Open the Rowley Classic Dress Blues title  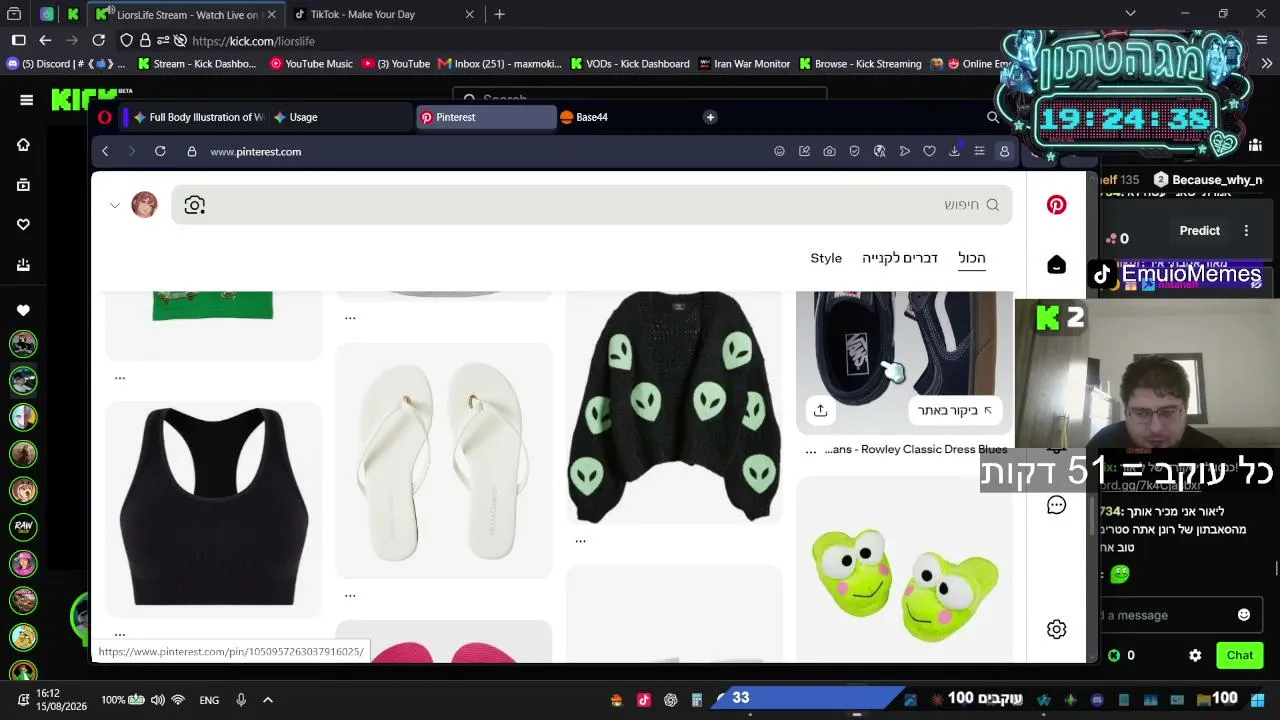pyautogui.click(x=916, y=450)
